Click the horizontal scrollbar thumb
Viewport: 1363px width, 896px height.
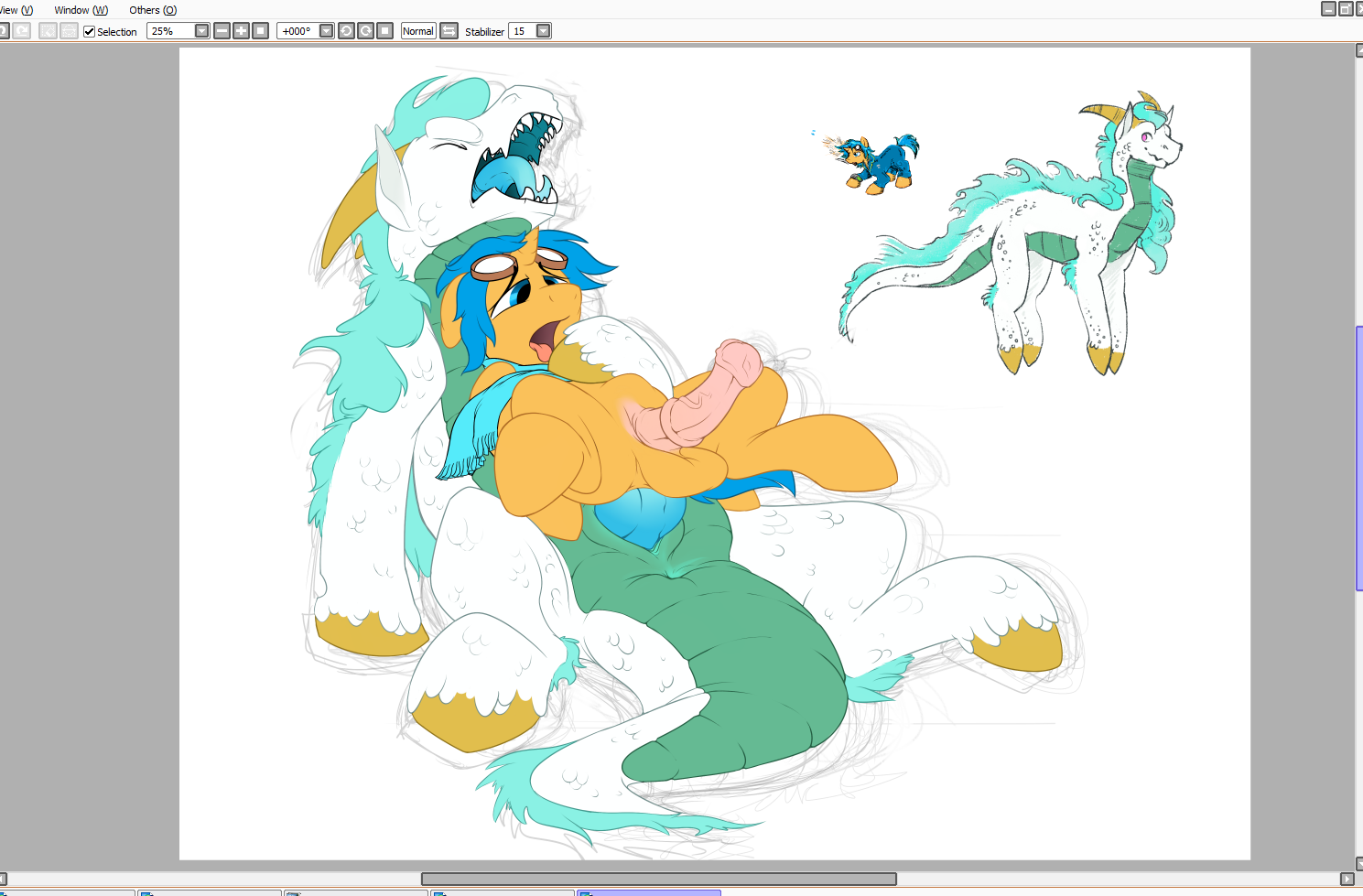click(x=658, y=879)
